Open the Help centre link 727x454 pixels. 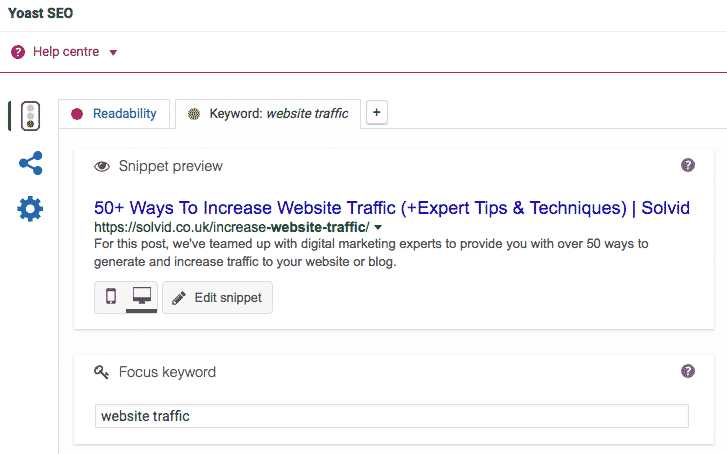pyautogui.click(x=66, y=51)
